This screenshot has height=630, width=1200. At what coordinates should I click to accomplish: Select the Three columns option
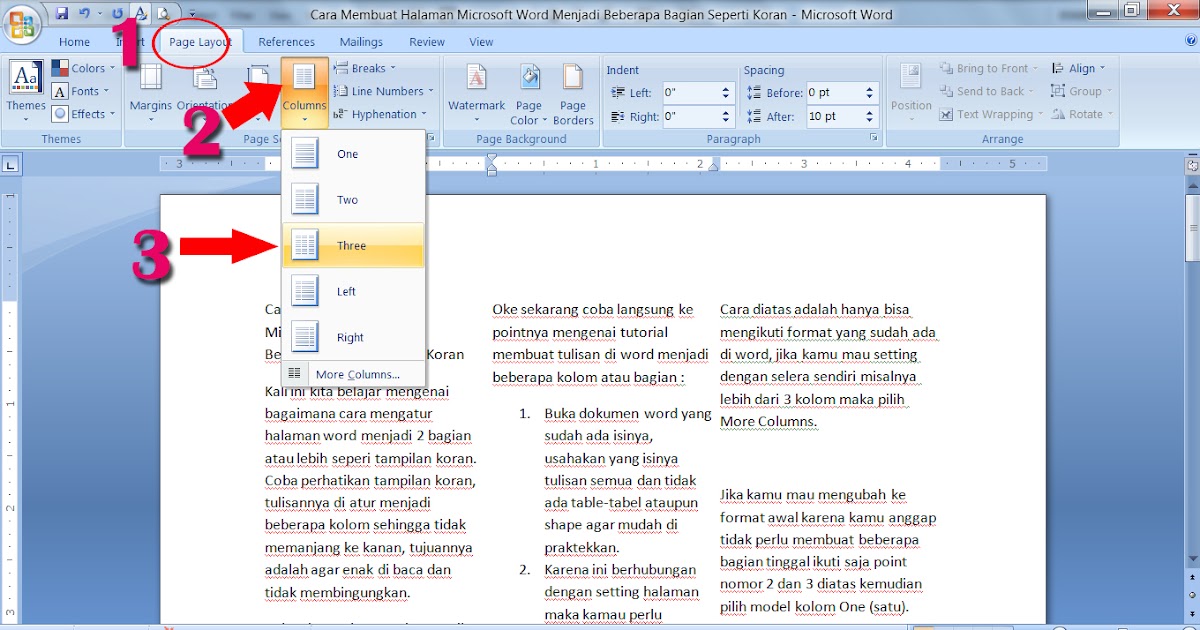(354, 245)
